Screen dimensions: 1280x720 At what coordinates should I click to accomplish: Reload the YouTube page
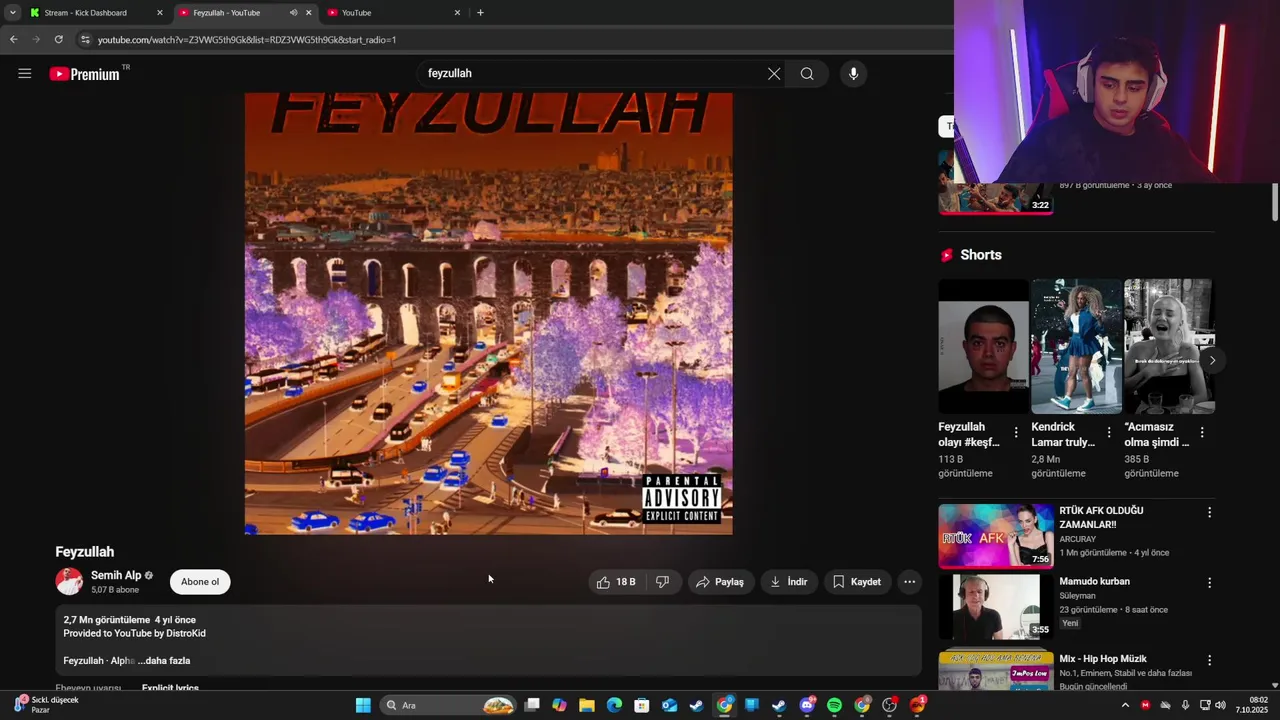click(x=59, y=40)
